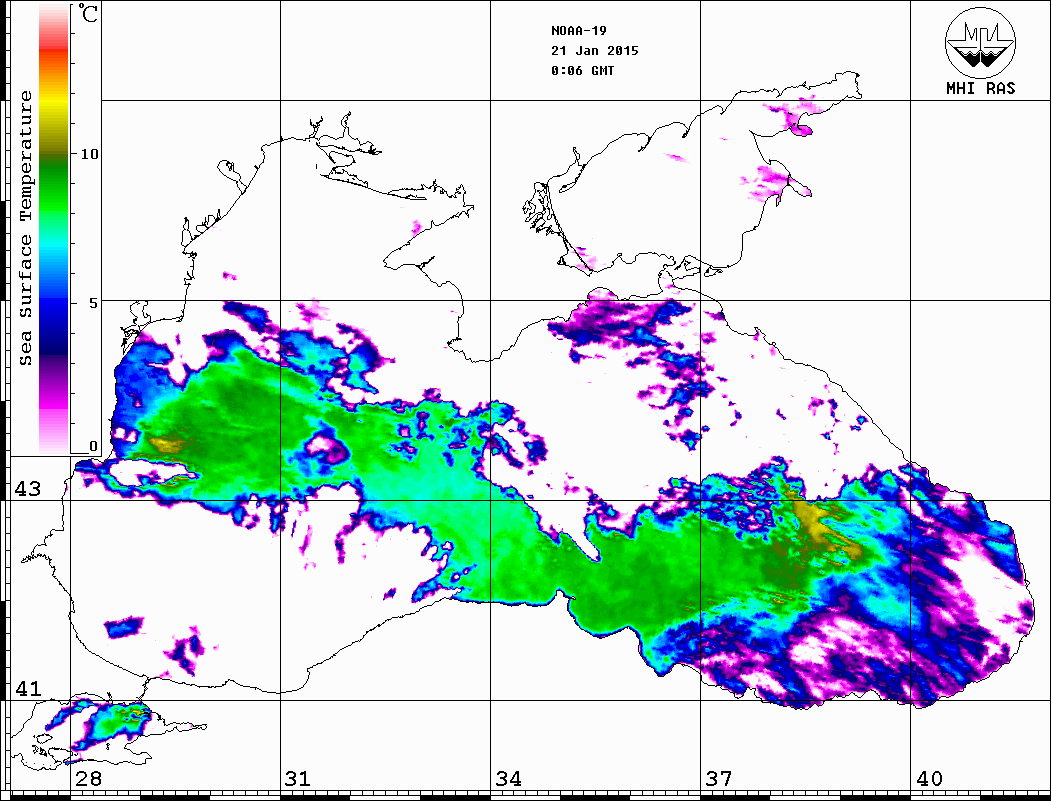
Task: Click the longitude label 40
Action: click(x=928, y=779)
